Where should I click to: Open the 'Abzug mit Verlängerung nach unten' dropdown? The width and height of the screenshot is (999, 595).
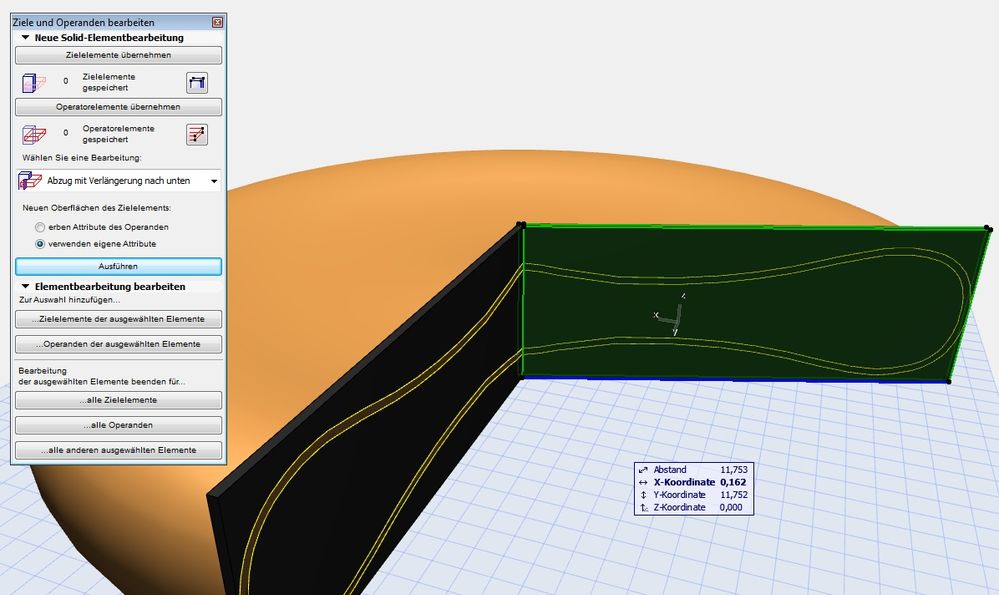pyautogui.click(x=119, y=181)
